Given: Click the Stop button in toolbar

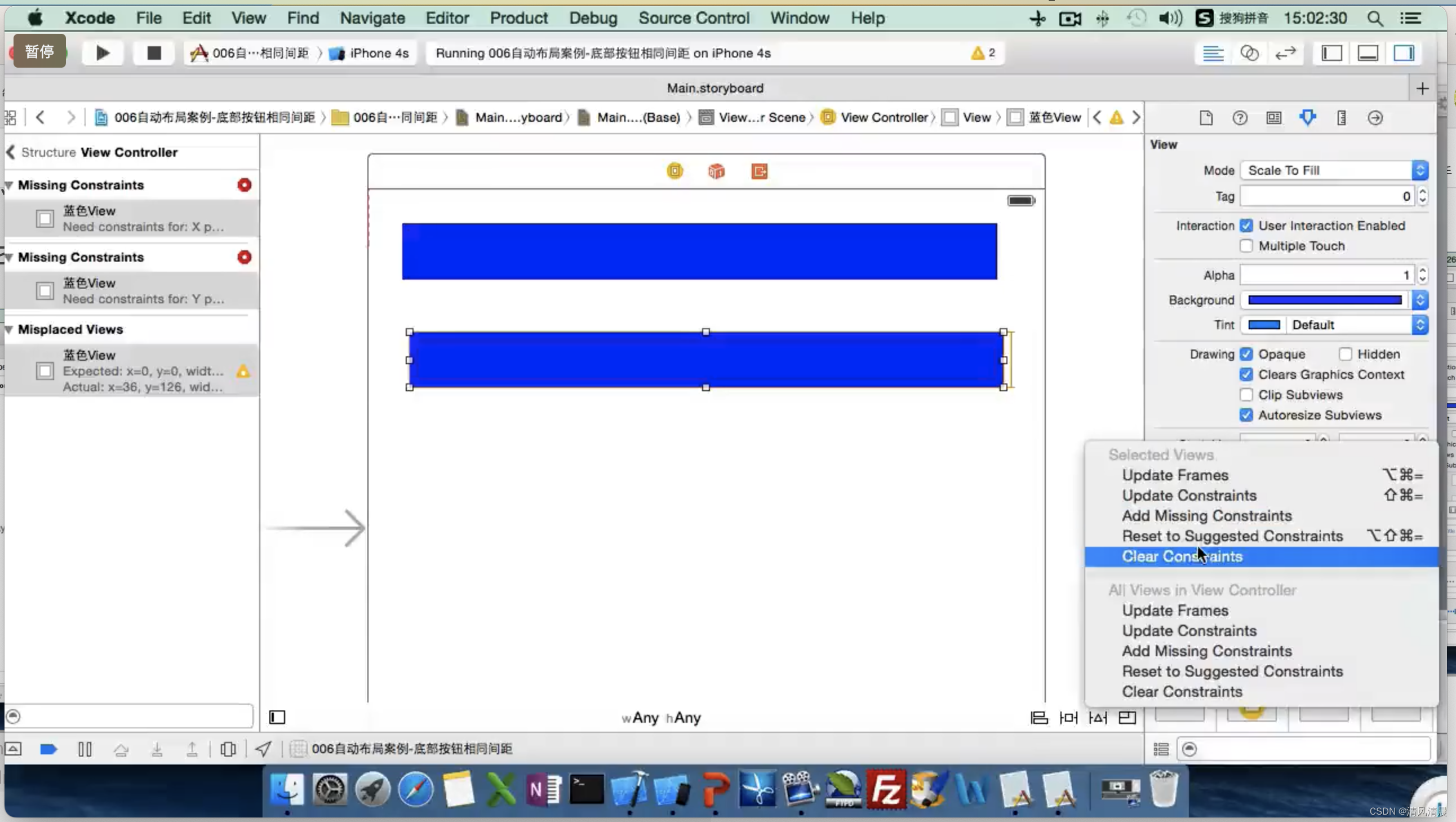Looking at the screenshot, I should (x=154, y=52).
